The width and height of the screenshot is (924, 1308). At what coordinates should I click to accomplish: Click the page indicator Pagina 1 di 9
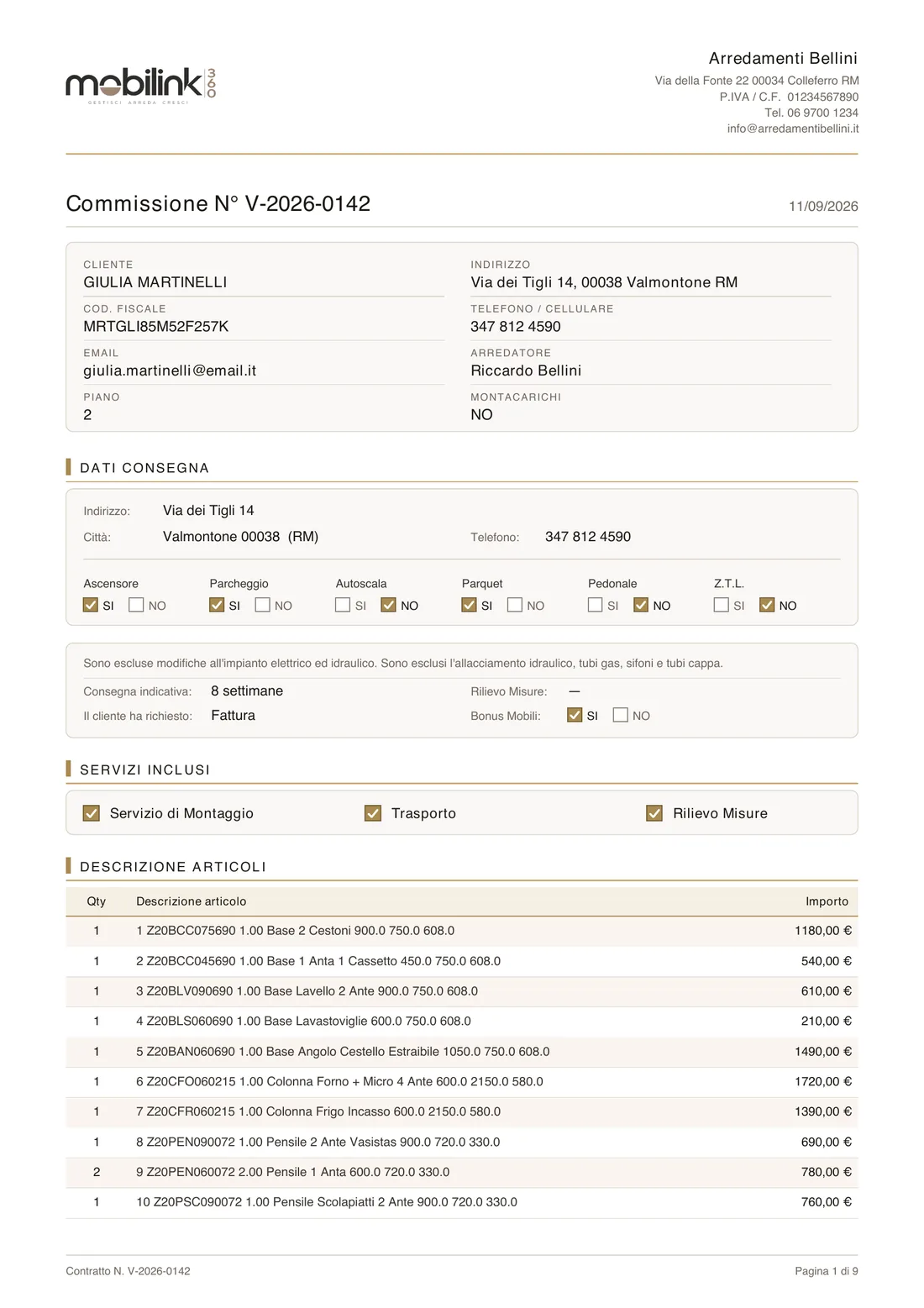[827, 1271]
